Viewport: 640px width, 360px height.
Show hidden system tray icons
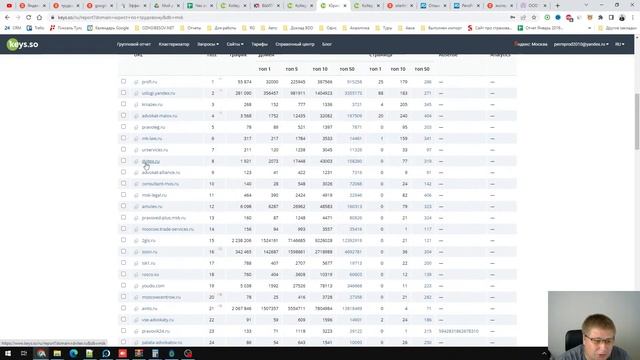(544, 353)
